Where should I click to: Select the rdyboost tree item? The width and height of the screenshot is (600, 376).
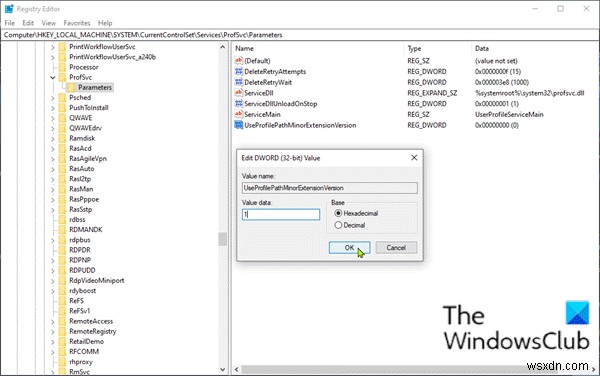tap(82, 291)
